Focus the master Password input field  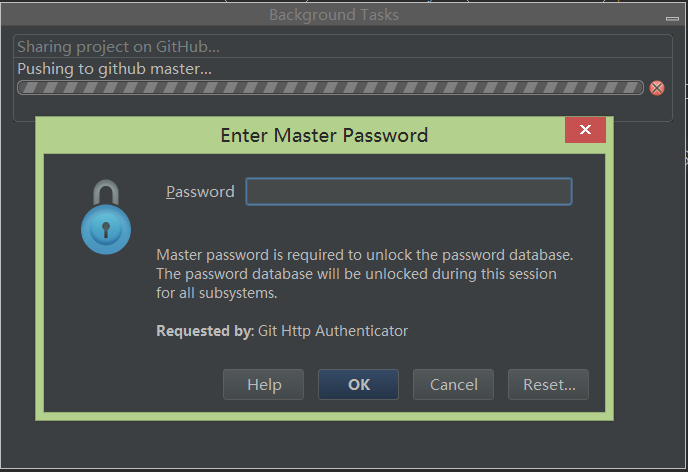coord(409,192)
